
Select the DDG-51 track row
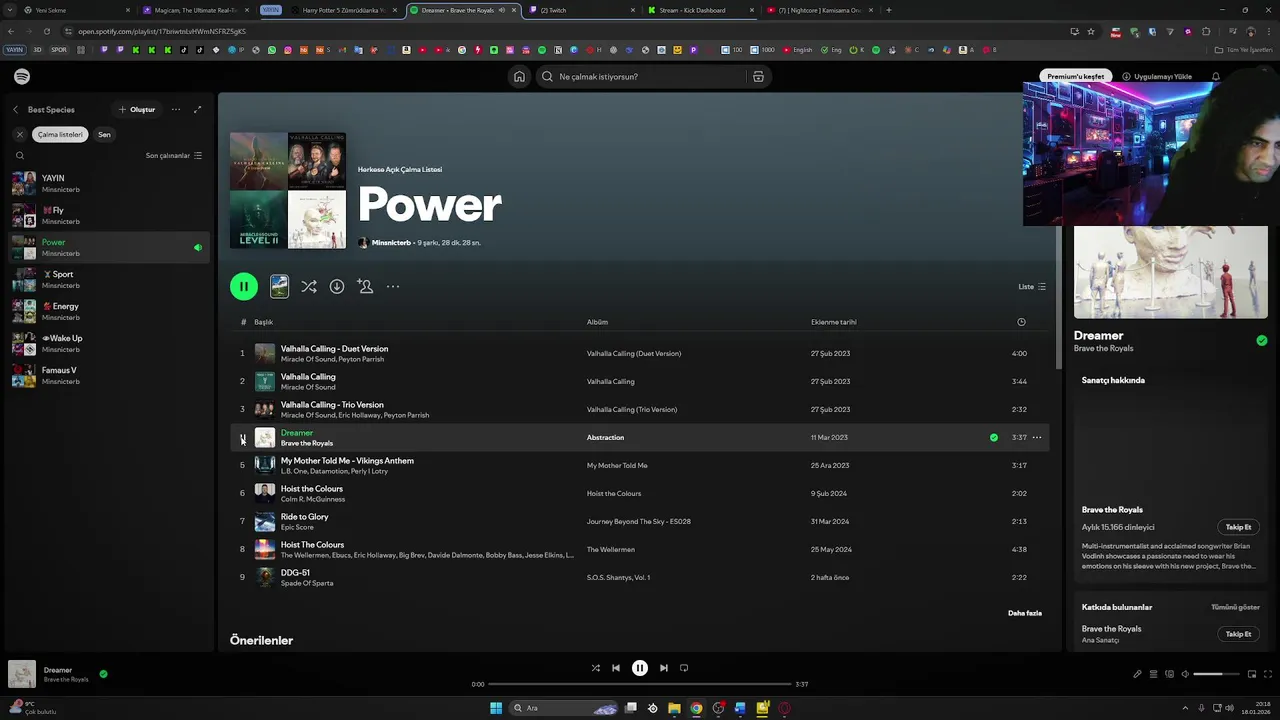(x=640, y=577)
